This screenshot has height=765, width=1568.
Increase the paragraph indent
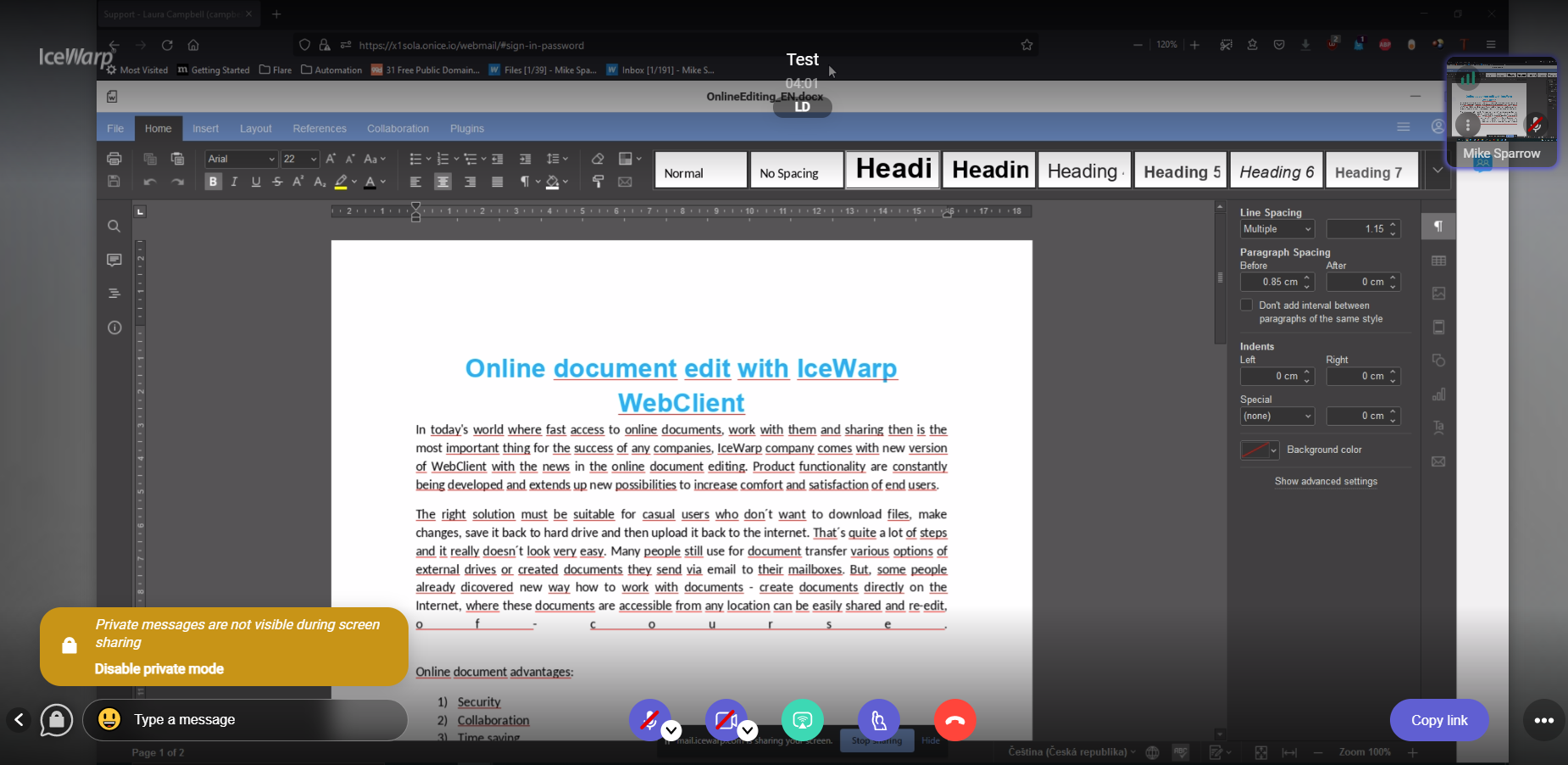[x=525, y=159]
